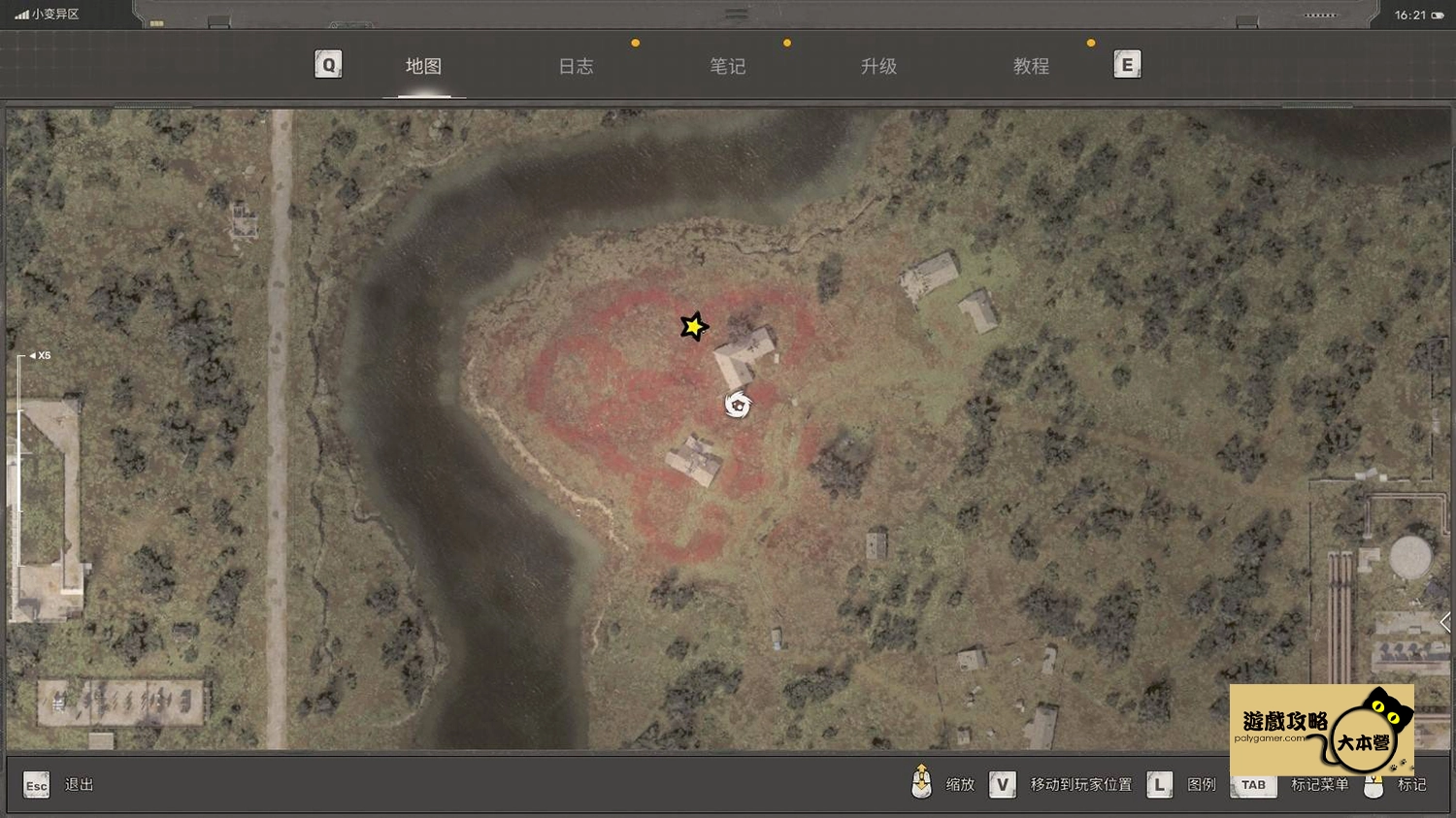Click the E next-tab key icon

pyautogui.click(x=1127, y=65)
